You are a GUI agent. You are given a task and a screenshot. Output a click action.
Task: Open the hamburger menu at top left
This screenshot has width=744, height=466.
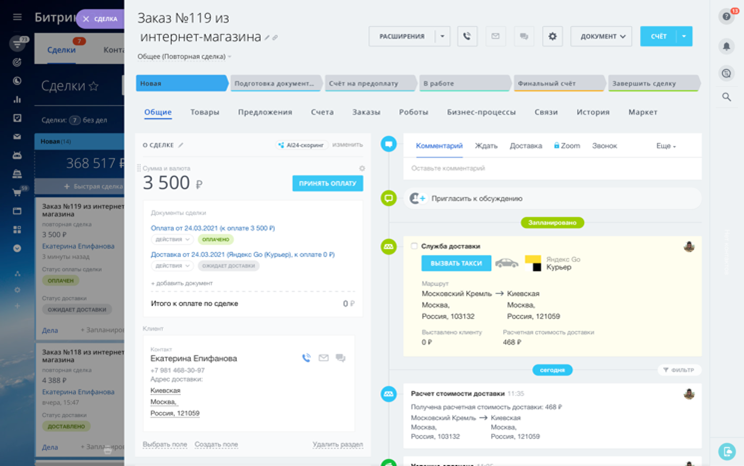click(17, 17)
